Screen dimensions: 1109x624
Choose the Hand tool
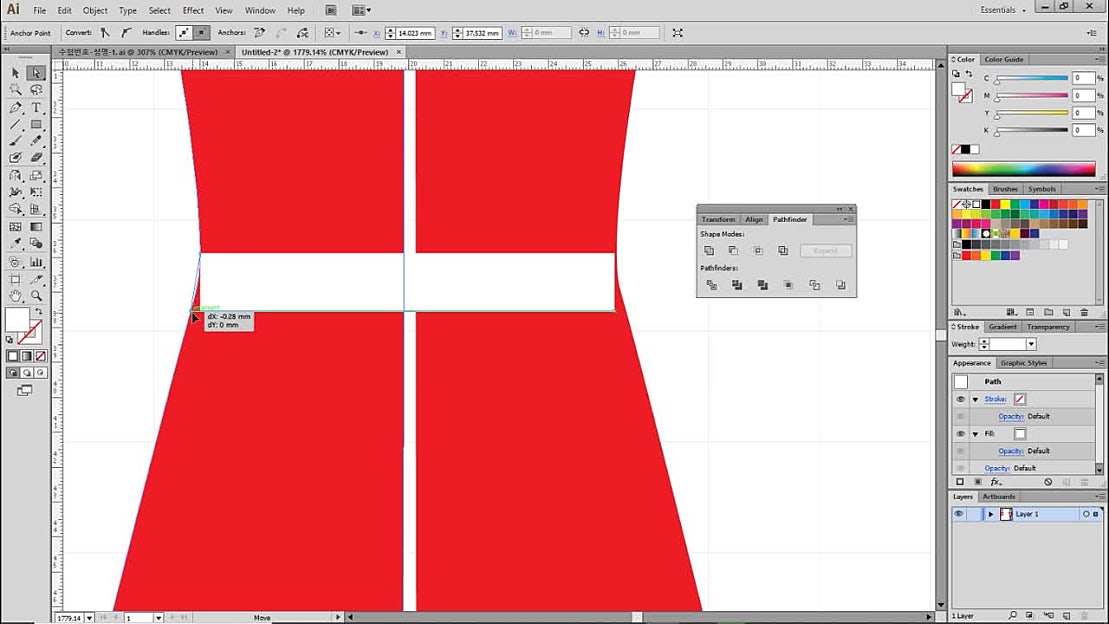pos(16,296)
